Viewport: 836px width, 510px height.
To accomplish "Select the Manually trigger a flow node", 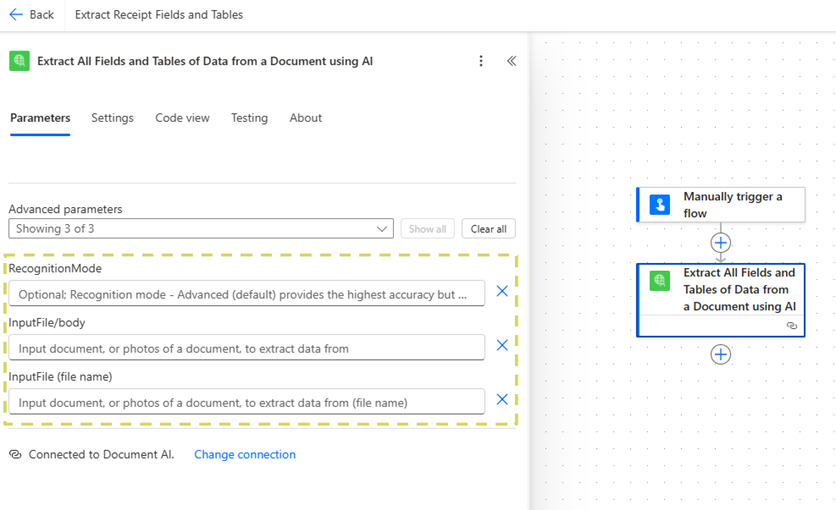I will pos(732,204).
